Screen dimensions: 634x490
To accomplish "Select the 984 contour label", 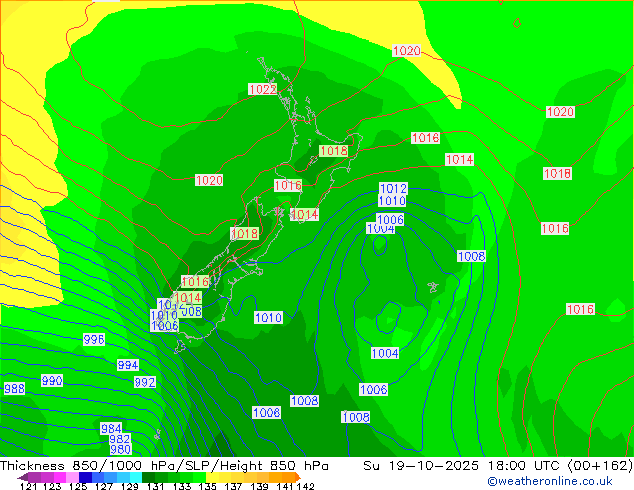I will (111, 428).
